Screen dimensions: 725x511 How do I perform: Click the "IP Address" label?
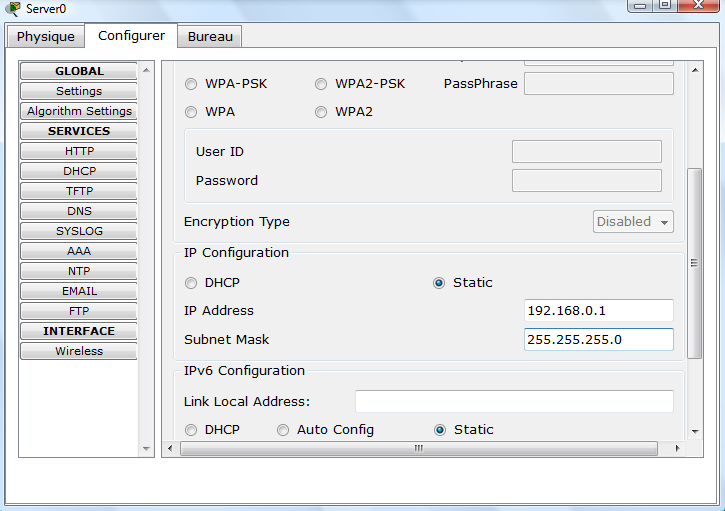click(x=219, y=311)
